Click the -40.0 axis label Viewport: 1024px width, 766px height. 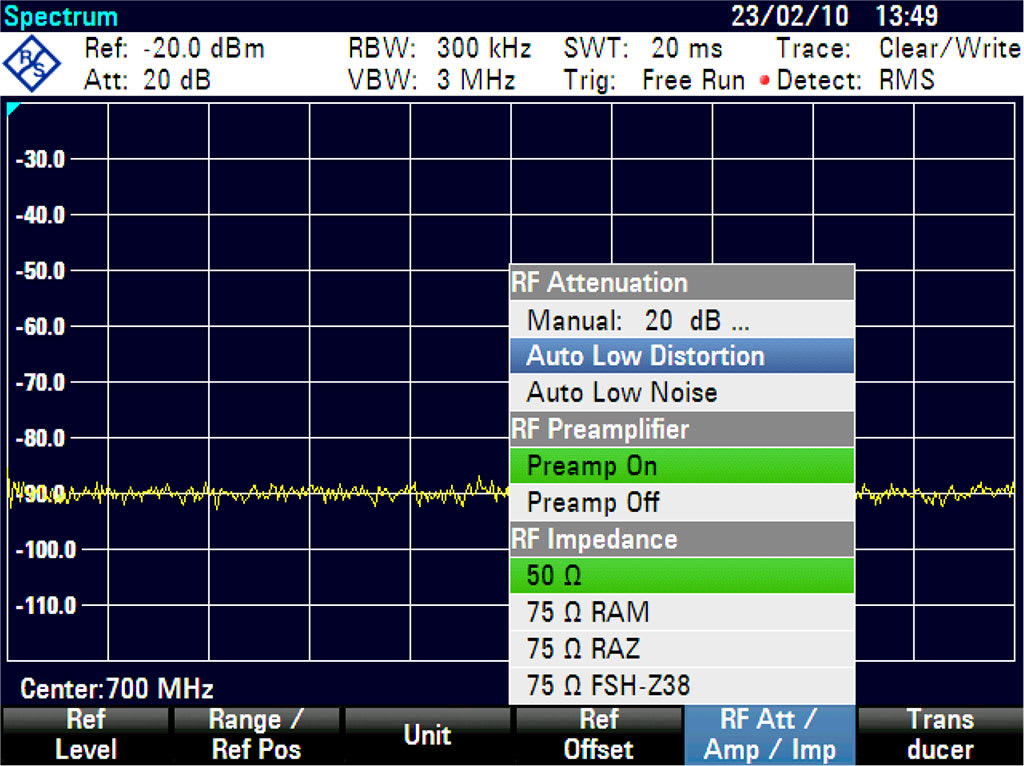tap(40, 215)
